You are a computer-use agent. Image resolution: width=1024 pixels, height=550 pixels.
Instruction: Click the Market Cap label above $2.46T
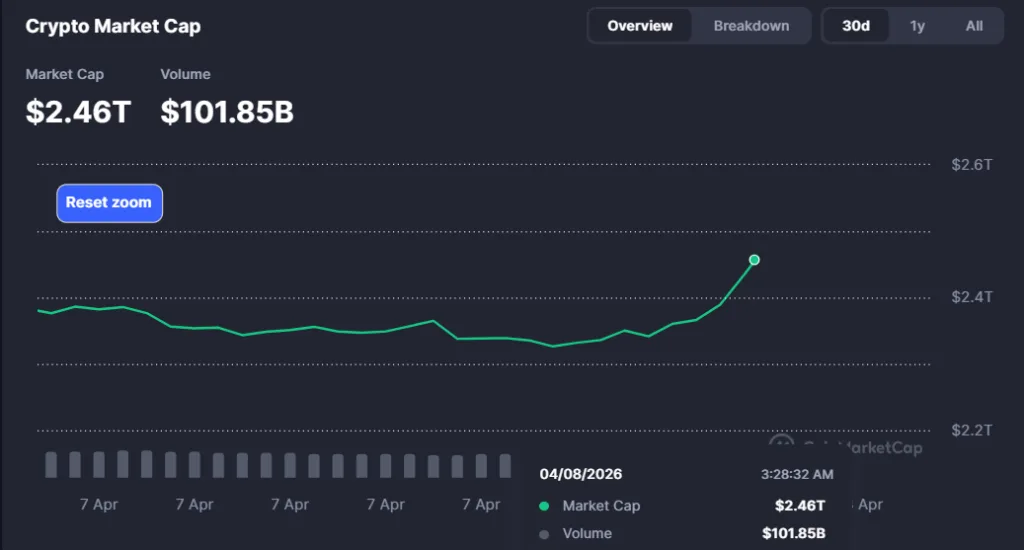click(65, 74)
